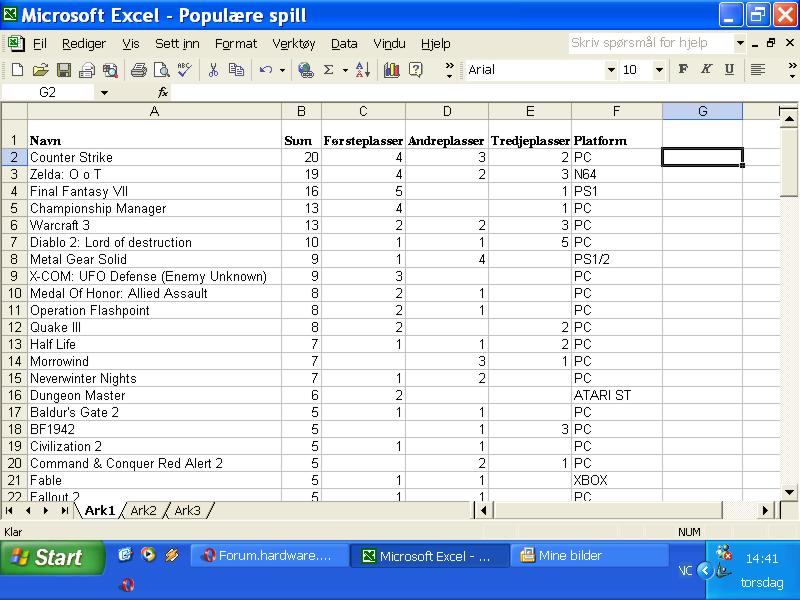Viewport: 800px width, 600px height.
Task: Save the workbook with floppy icon
Action: 64,70
